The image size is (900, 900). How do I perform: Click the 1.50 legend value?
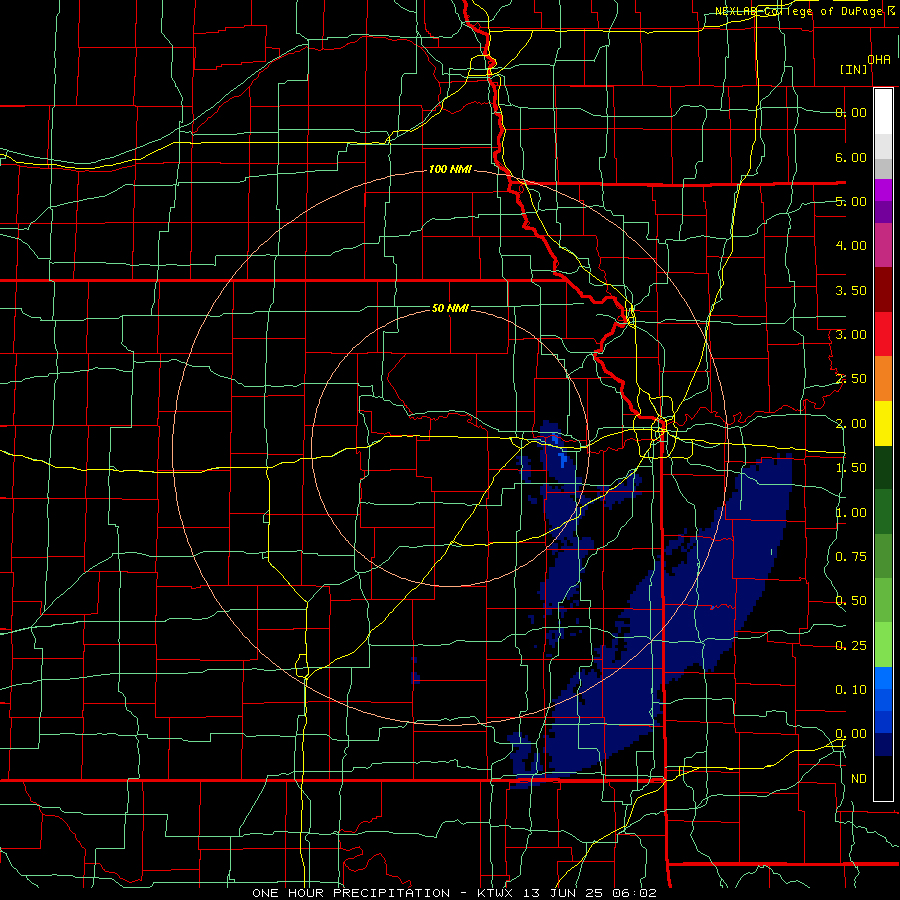click(x=851, y=468)
